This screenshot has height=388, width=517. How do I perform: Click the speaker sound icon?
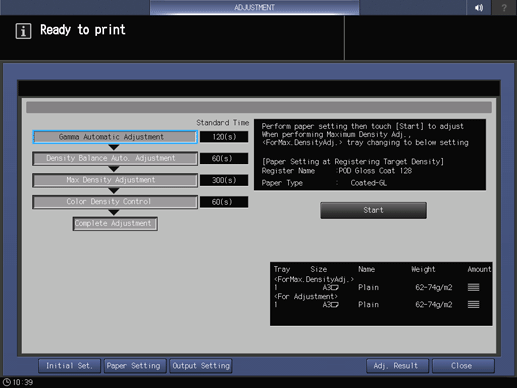479,7
